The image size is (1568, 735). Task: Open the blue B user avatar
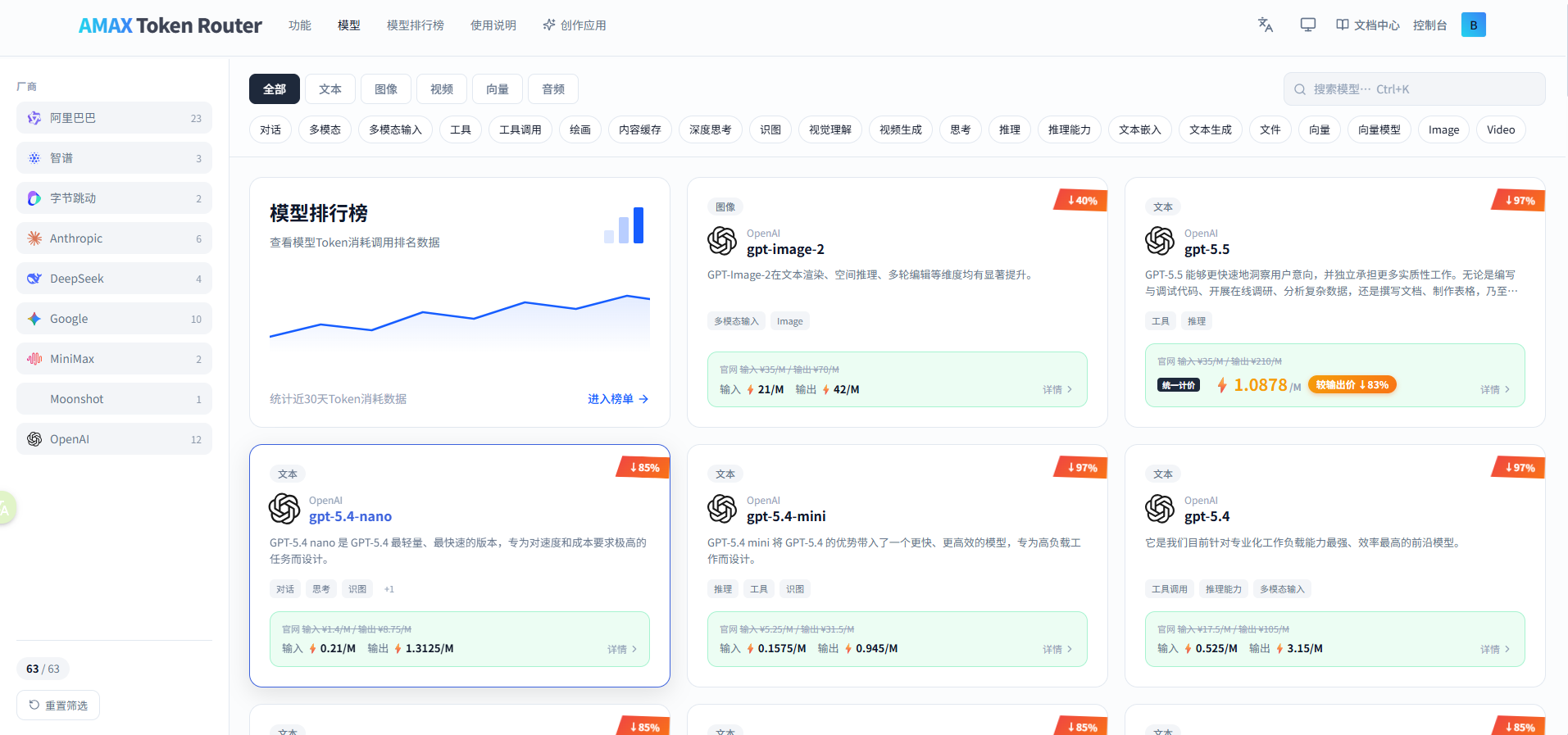click(x=1474, y=25)
